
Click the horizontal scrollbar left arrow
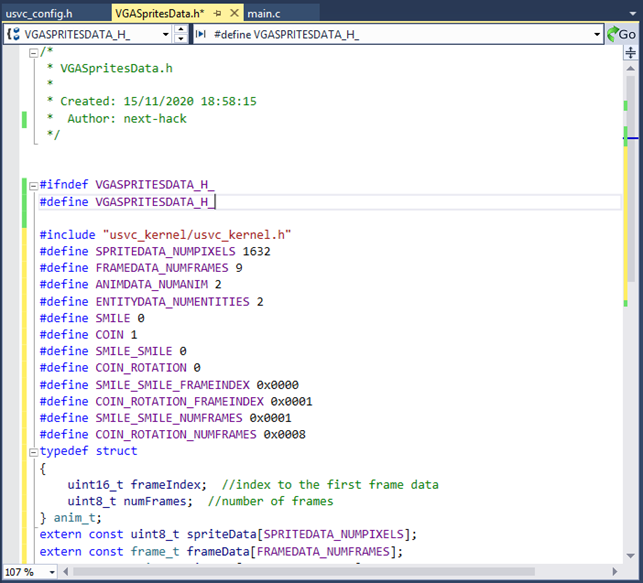66,572
